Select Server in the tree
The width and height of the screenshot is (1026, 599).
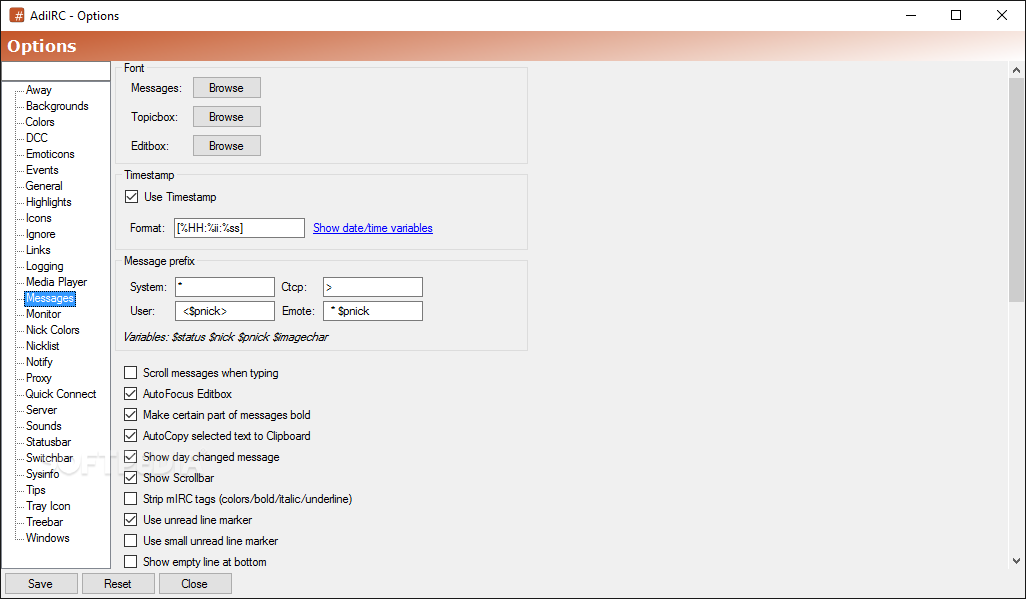pos(41,410)
